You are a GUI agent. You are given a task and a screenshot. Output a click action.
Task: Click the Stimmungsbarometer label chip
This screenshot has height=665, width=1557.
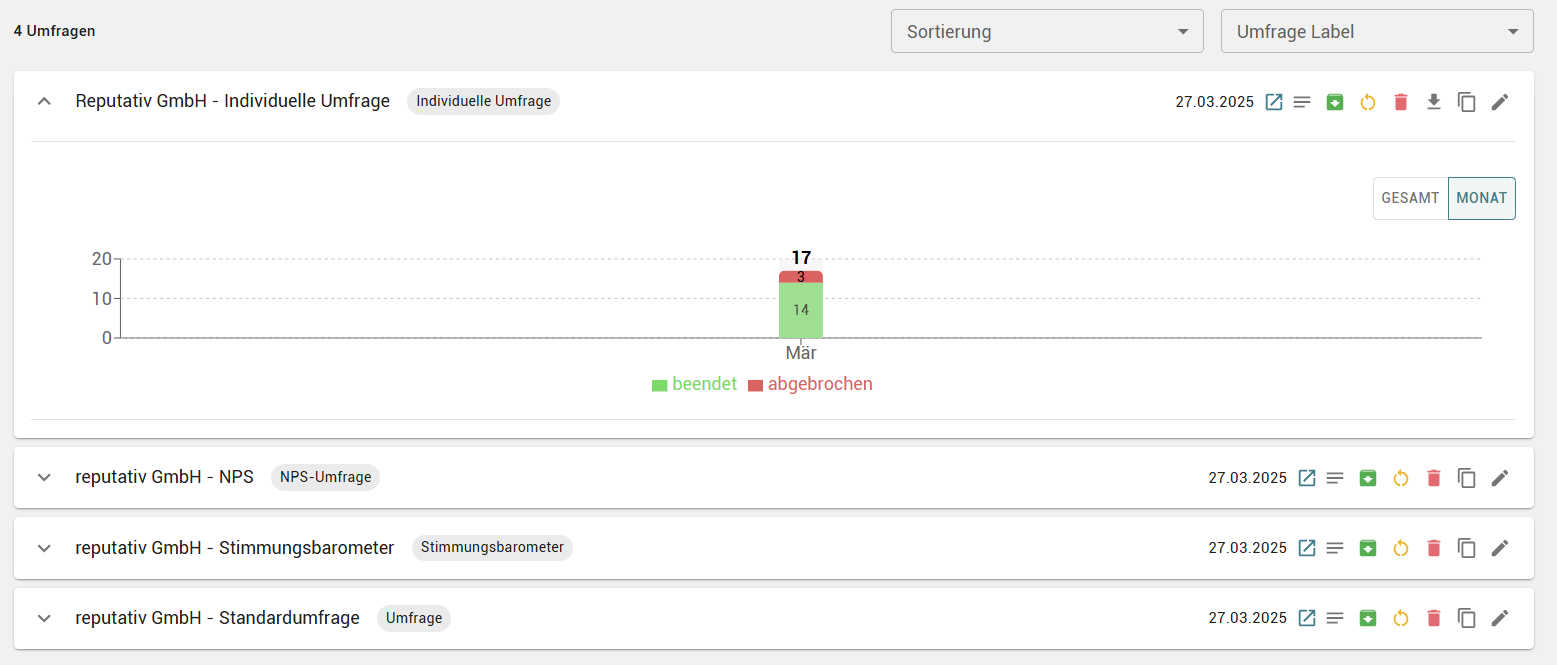point(492,547)
